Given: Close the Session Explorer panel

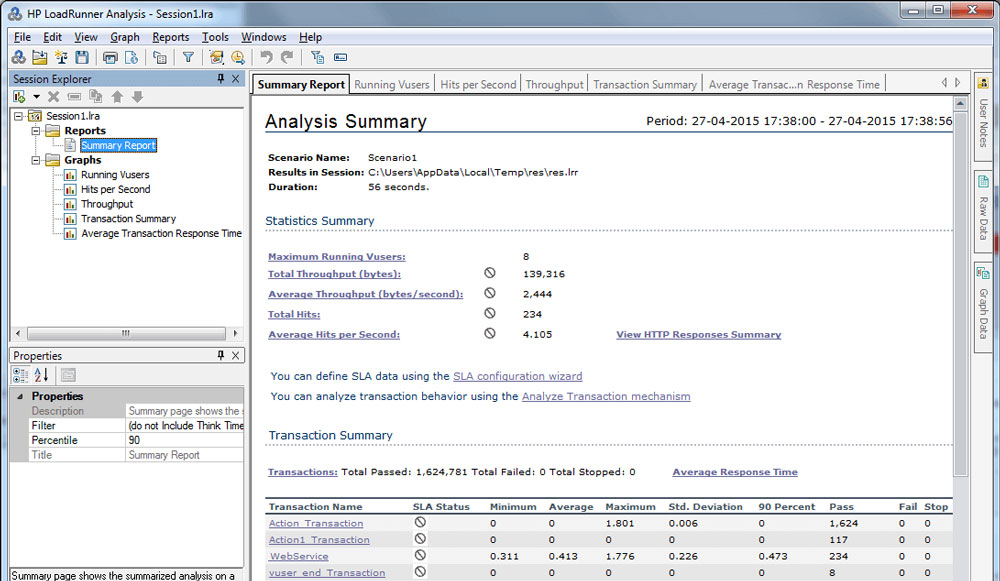Looking at the screenshot, I should coord(235,78).
